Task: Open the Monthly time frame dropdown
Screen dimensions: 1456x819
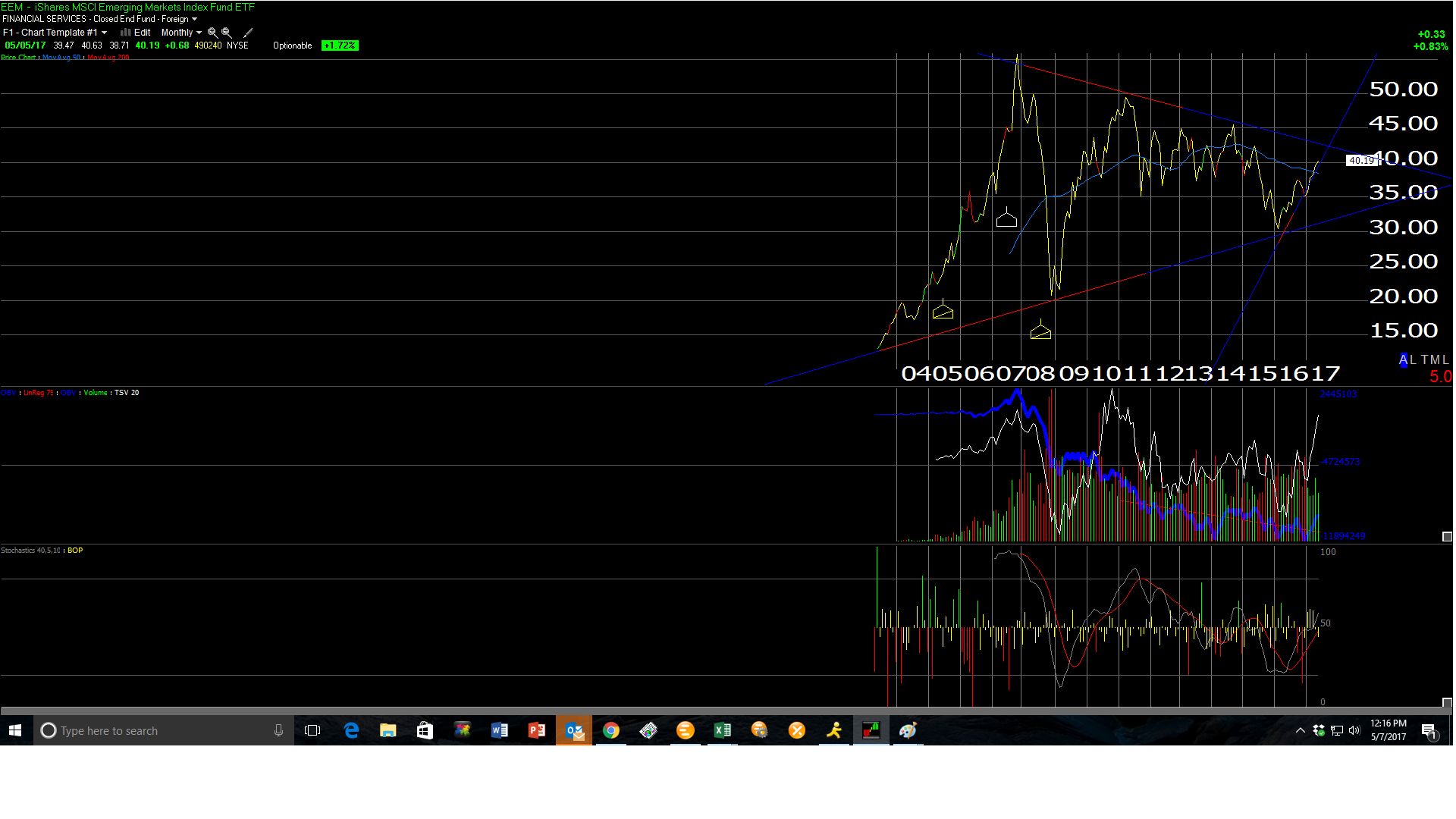Action: coord(181,33)
